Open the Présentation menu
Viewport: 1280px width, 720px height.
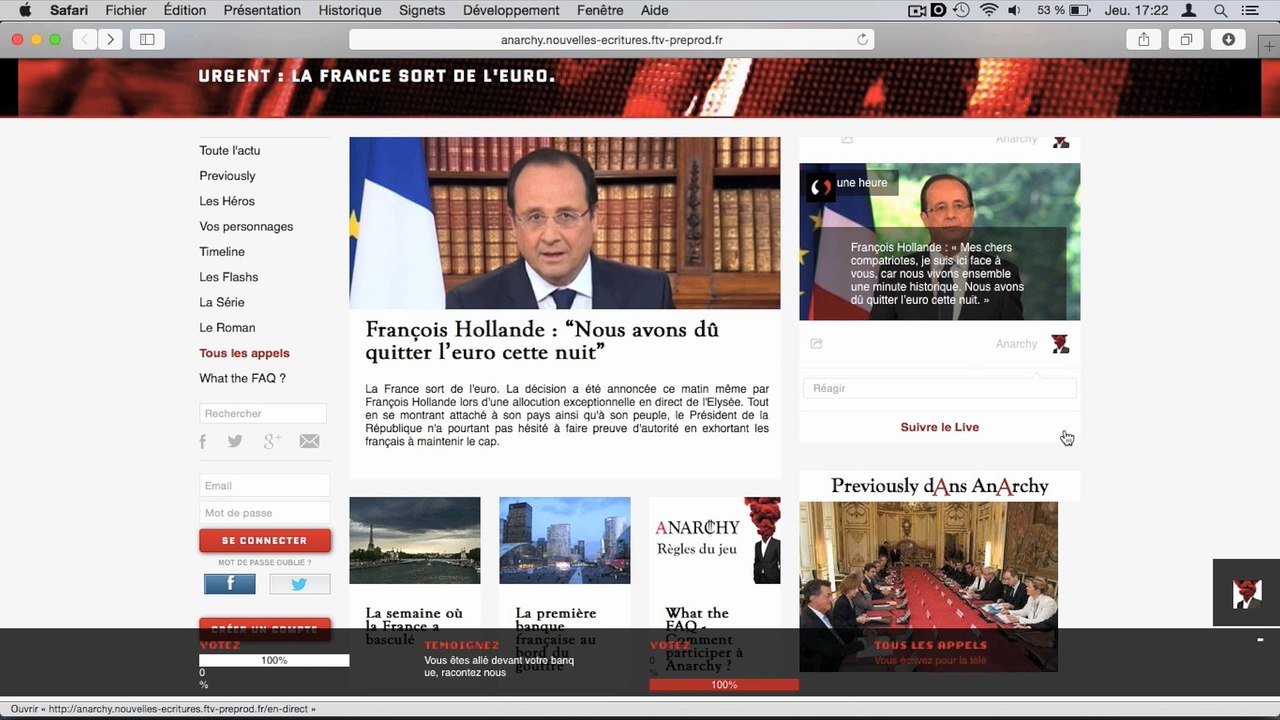(x=262, y=10)
